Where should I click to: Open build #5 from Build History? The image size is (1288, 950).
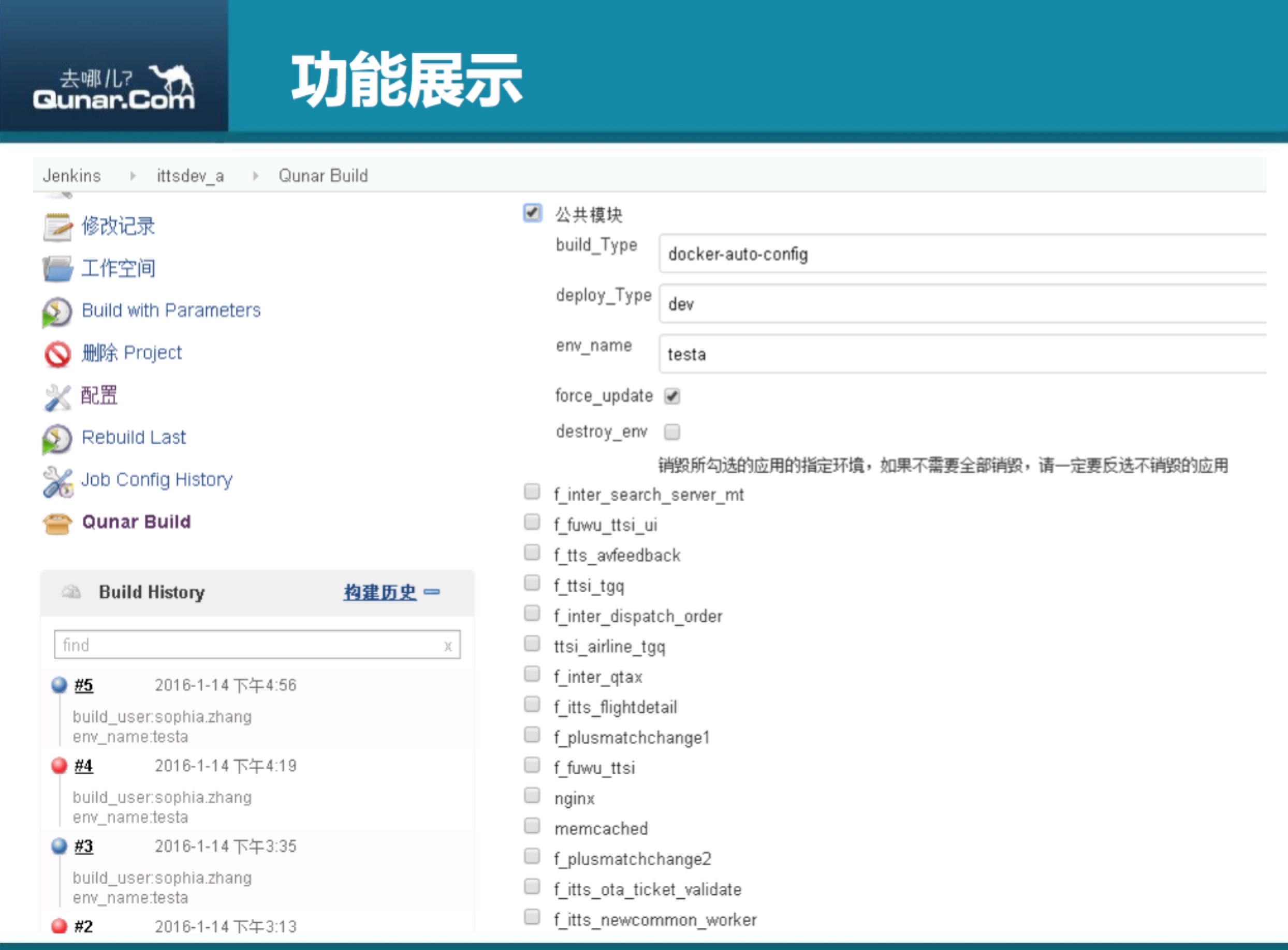[83, 685]
